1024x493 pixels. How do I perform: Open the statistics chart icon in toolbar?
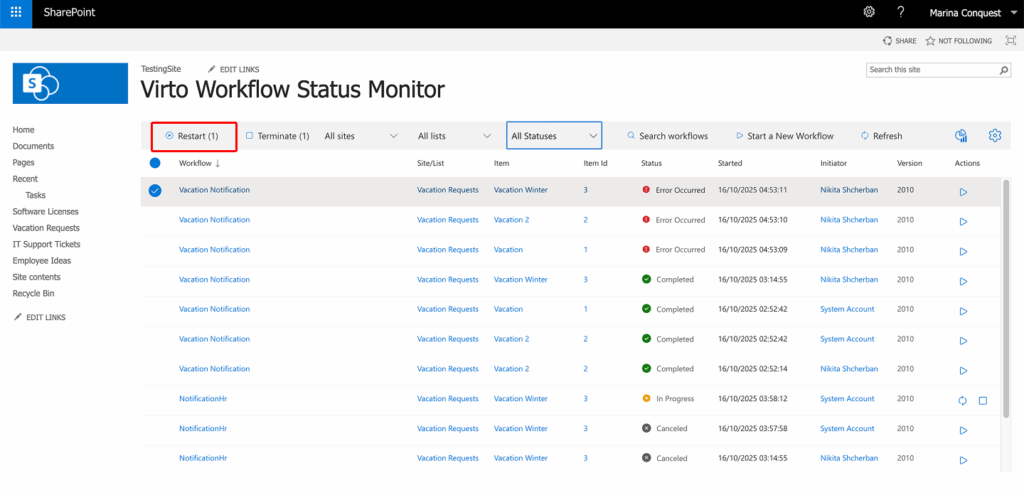pos(961,136)
